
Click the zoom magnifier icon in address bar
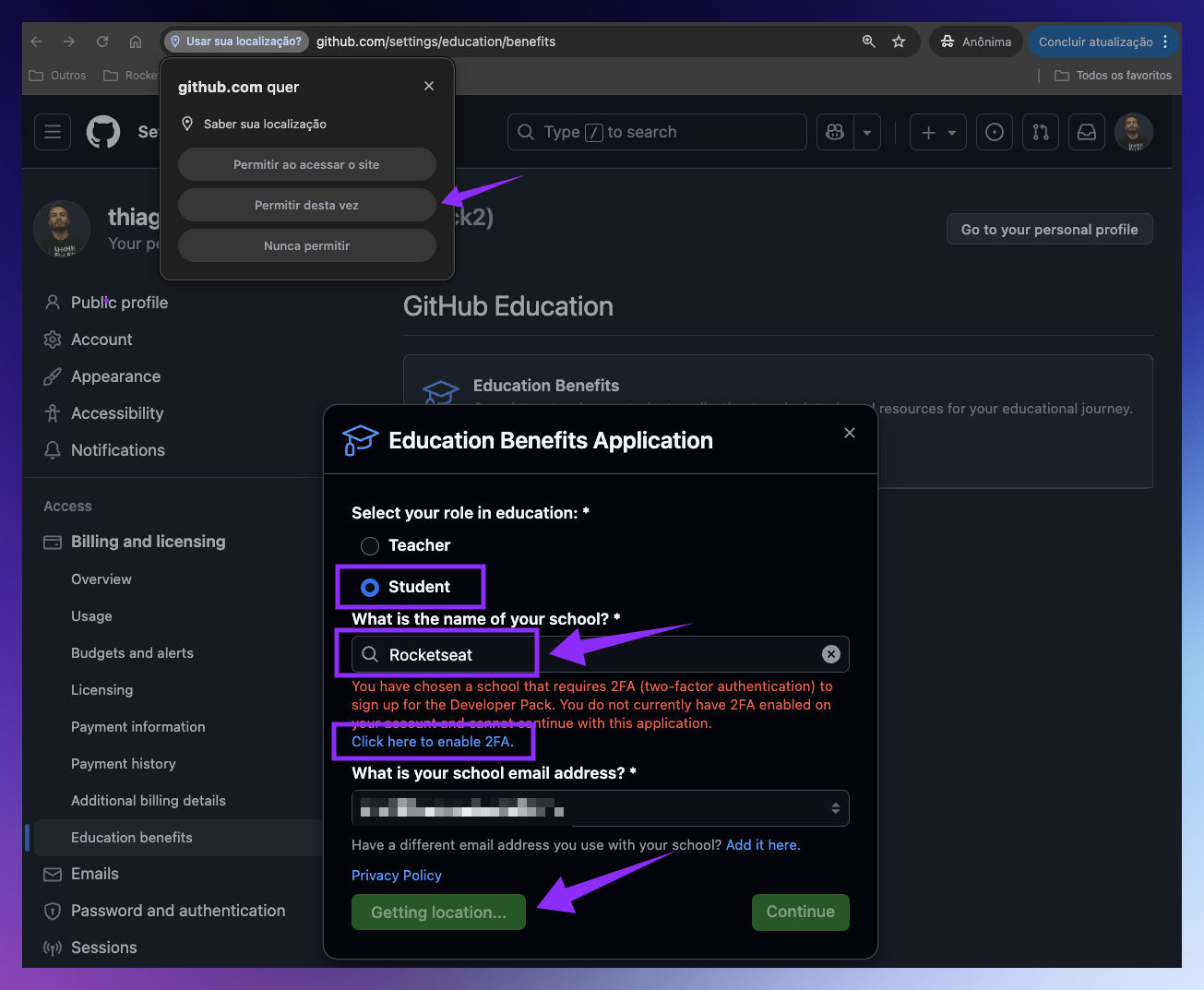[x=868, y=42]
